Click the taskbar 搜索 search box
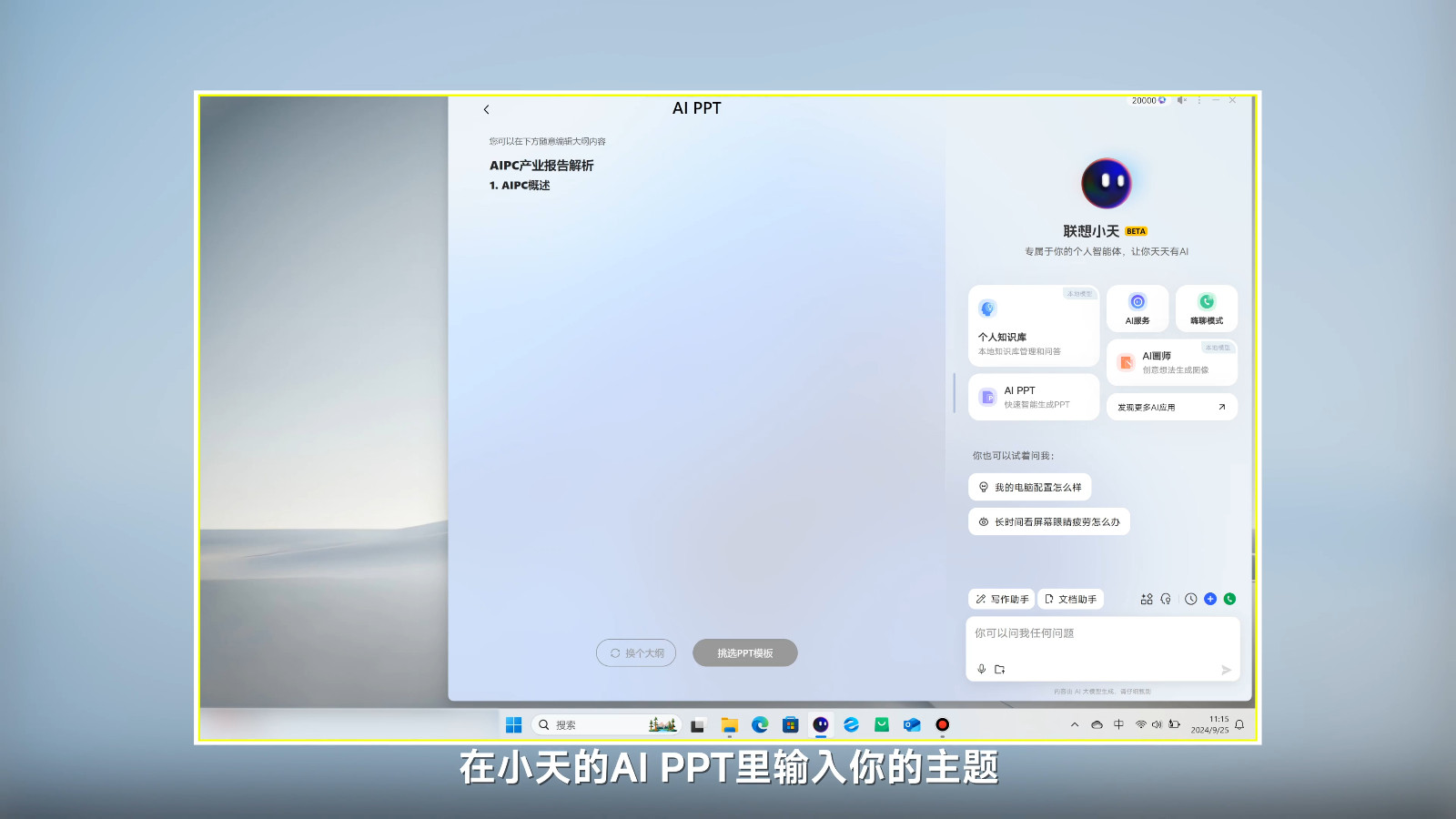The height and width of the screenshot is (819, 1456). (x=606, y=724)
